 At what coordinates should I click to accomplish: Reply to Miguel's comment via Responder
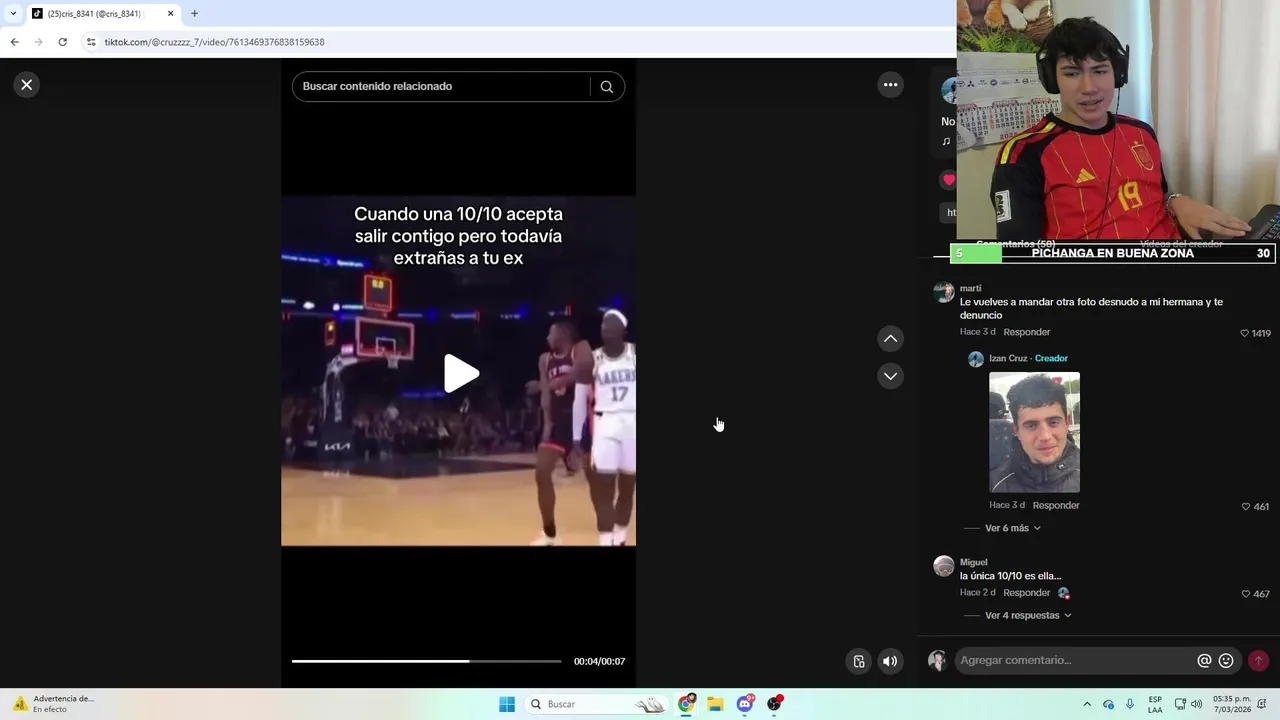coord(1027,593)
